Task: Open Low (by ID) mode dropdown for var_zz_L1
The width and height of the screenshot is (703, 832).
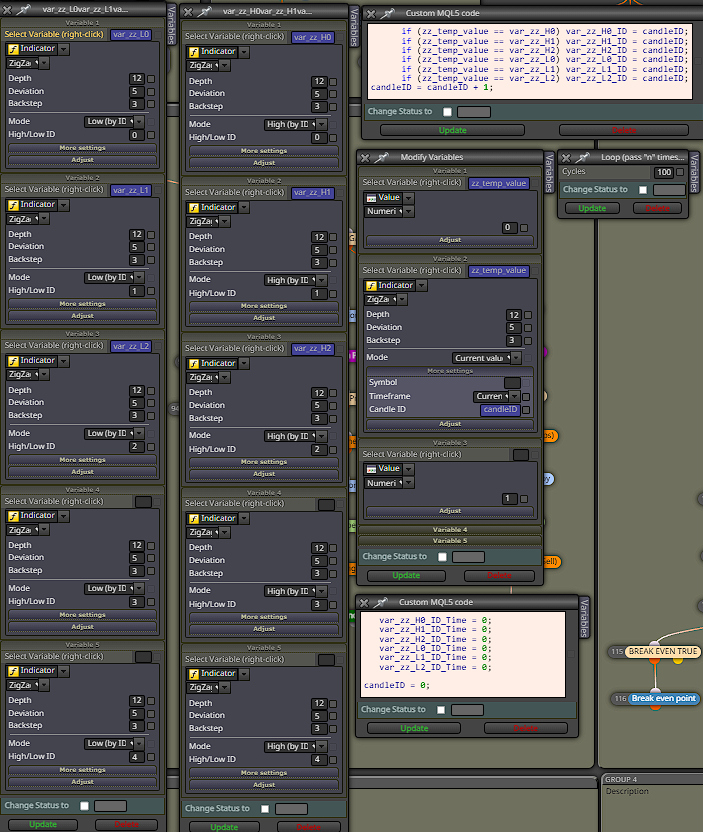Action: pyautogui.click(x=139, y=278)
